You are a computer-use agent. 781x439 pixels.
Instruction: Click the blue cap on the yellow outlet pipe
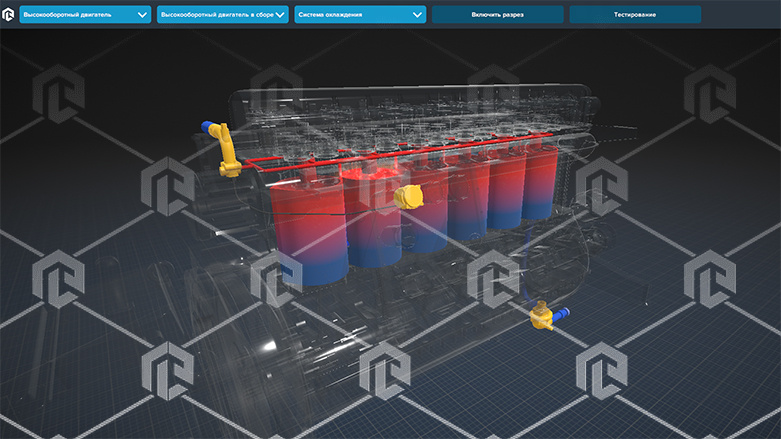point(210,128)
